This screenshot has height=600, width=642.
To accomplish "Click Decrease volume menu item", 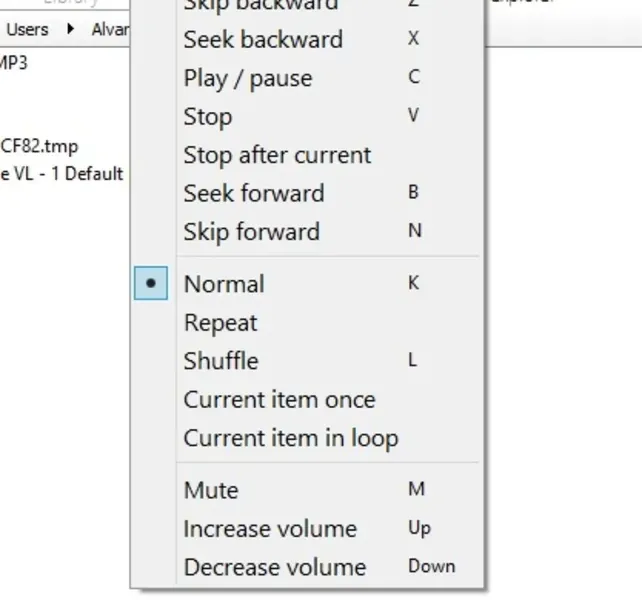I will click(x=274, y=567).
